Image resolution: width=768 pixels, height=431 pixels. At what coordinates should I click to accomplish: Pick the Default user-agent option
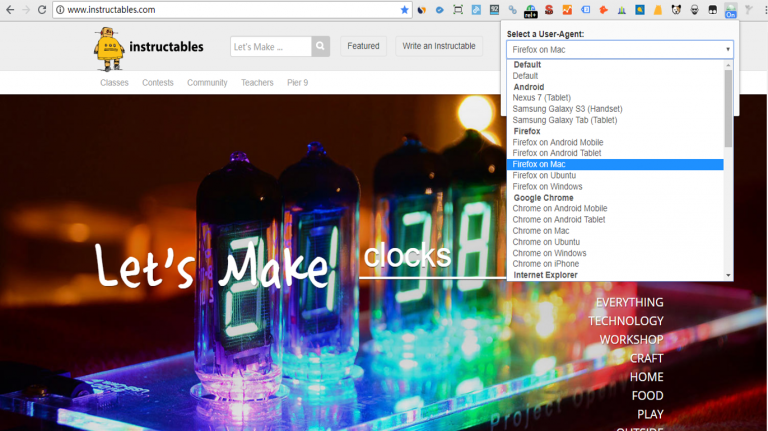525,76
